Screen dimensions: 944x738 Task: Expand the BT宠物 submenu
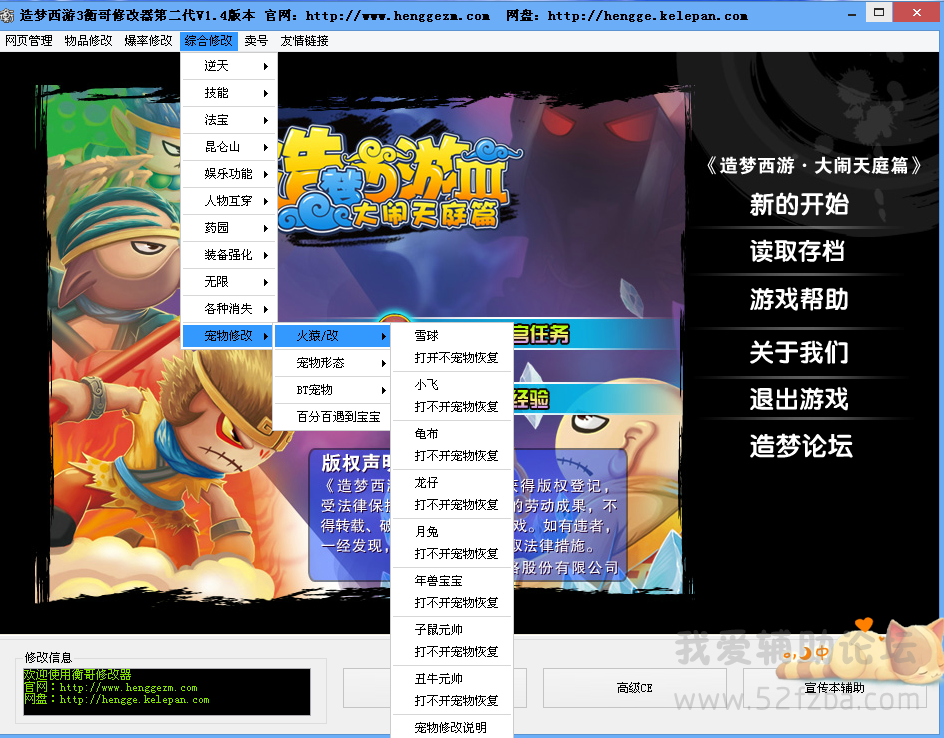click(x=332, y=390)
